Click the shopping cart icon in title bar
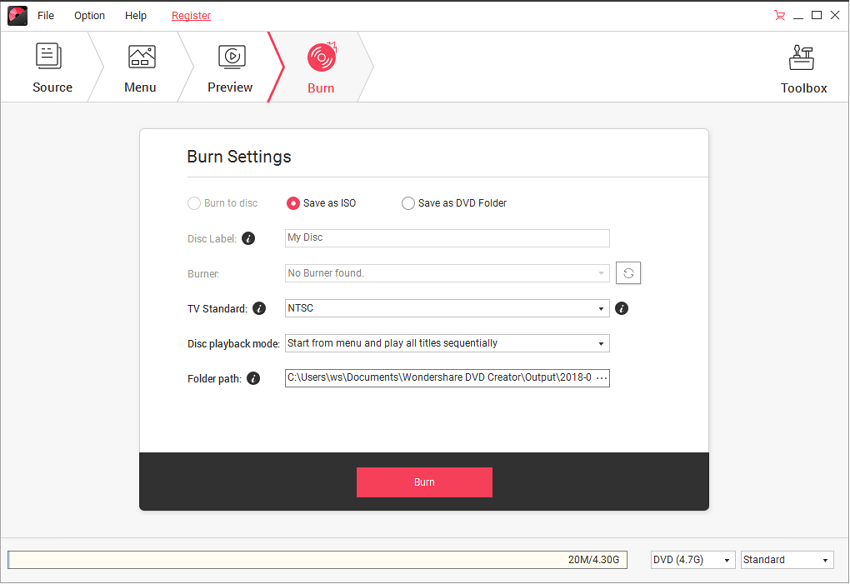 tap(779, 15)
